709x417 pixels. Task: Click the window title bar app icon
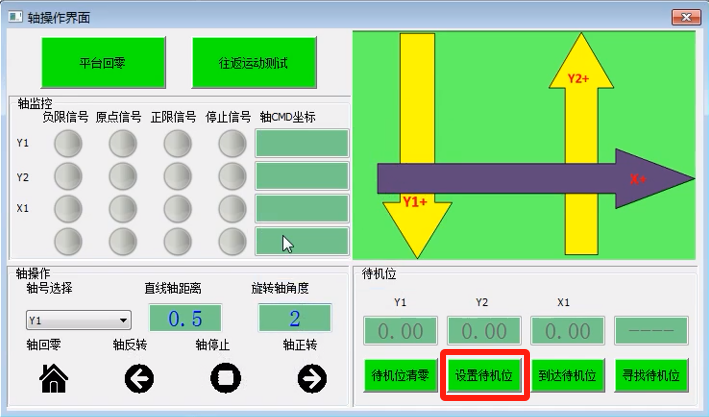pos(14,15)
